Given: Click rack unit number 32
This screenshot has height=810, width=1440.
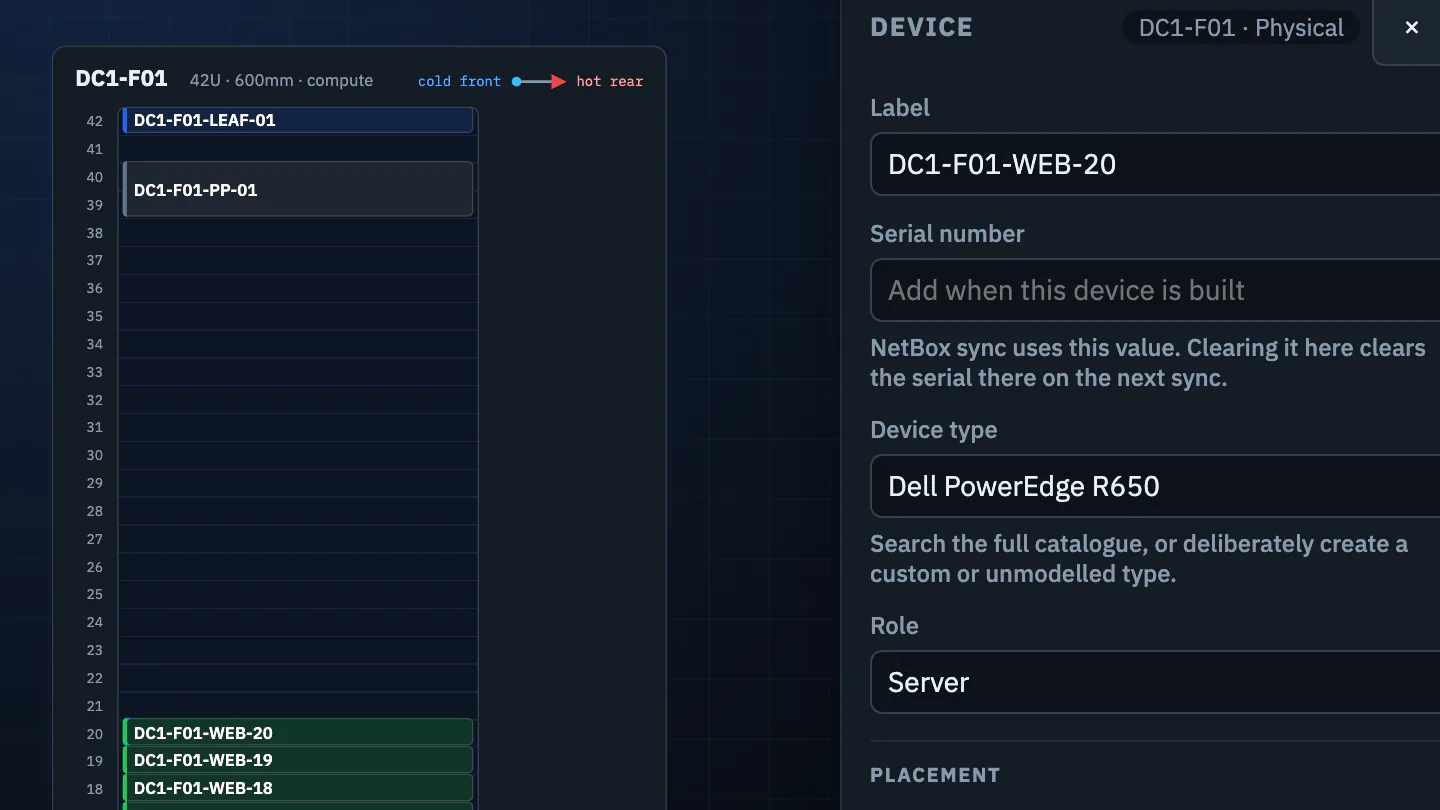Looking at the screenshot, I should pyautogui.click(x=95, y=400).
